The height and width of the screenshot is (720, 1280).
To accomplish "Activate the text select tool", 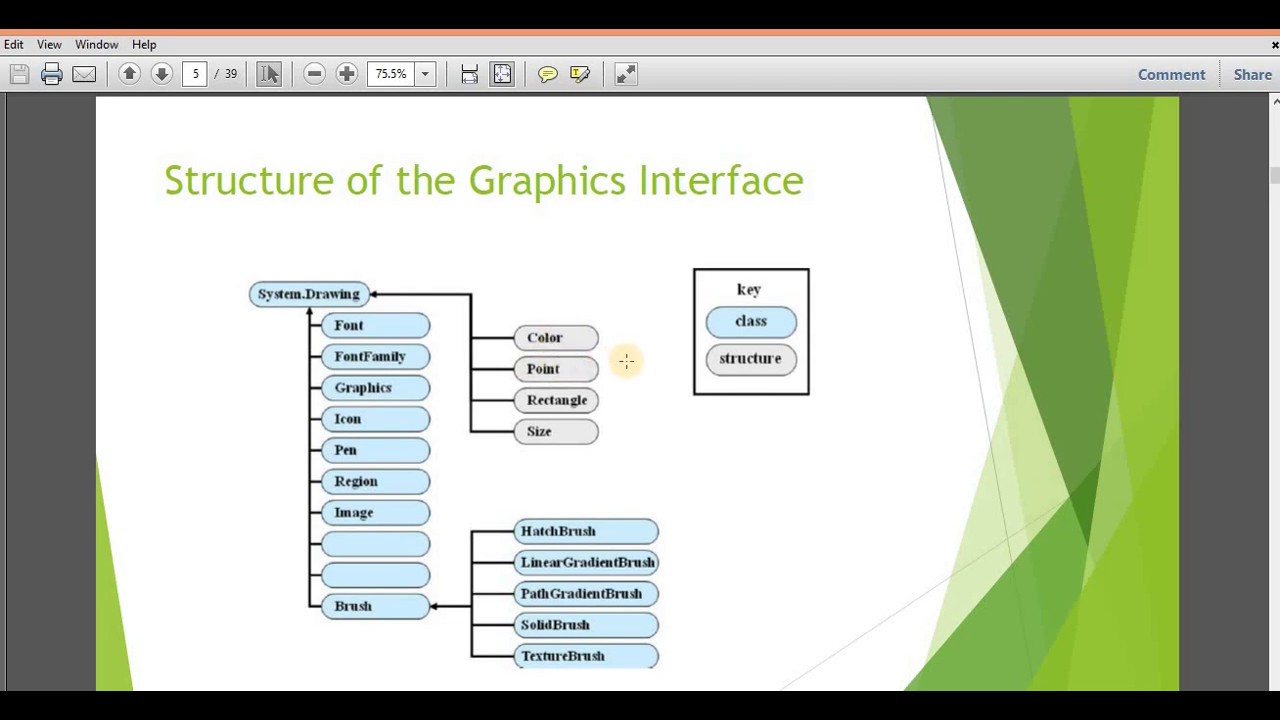I will tap(269, 74).
